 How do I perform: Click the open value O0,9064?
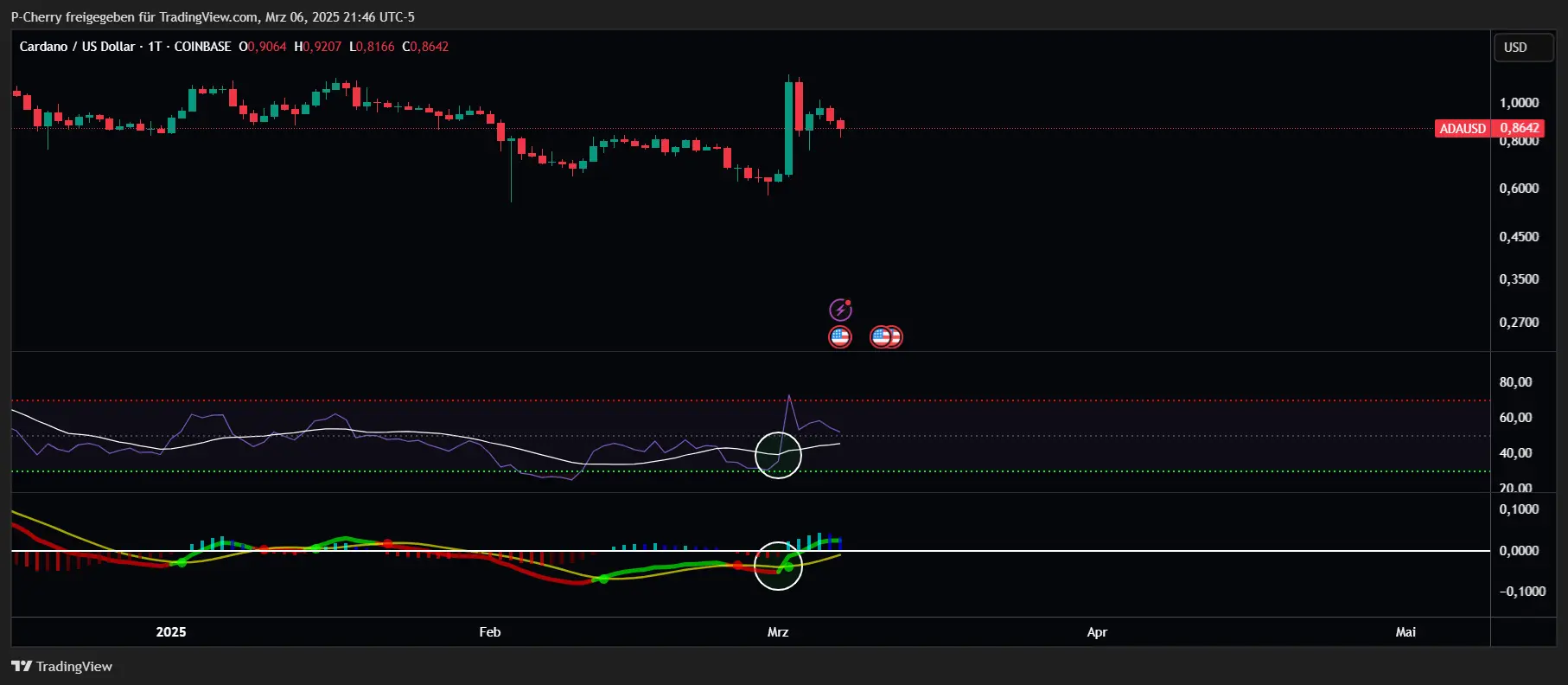[263, 47]
